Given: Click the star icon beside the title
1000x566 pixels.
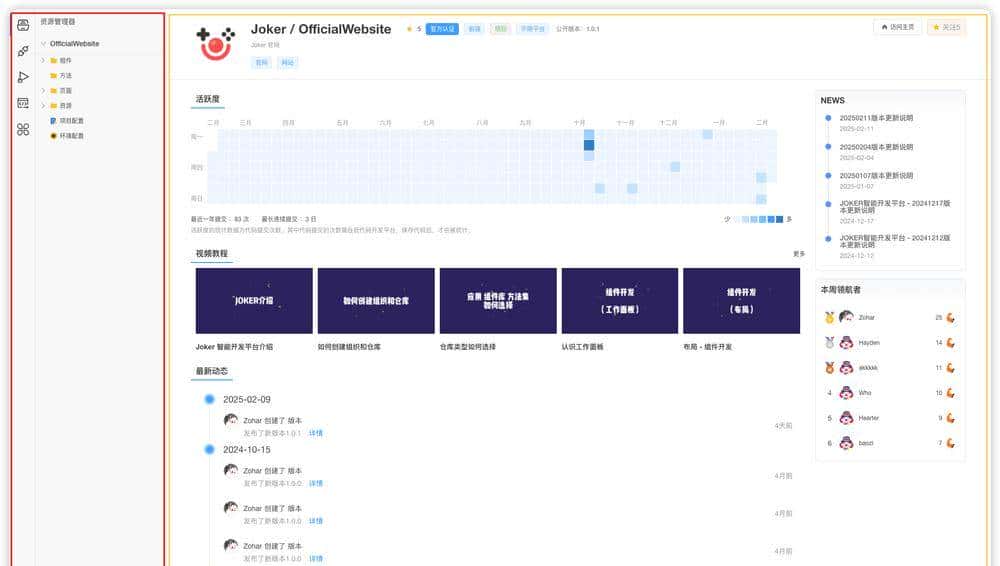Looking at the screenshot, I should 409,29.
